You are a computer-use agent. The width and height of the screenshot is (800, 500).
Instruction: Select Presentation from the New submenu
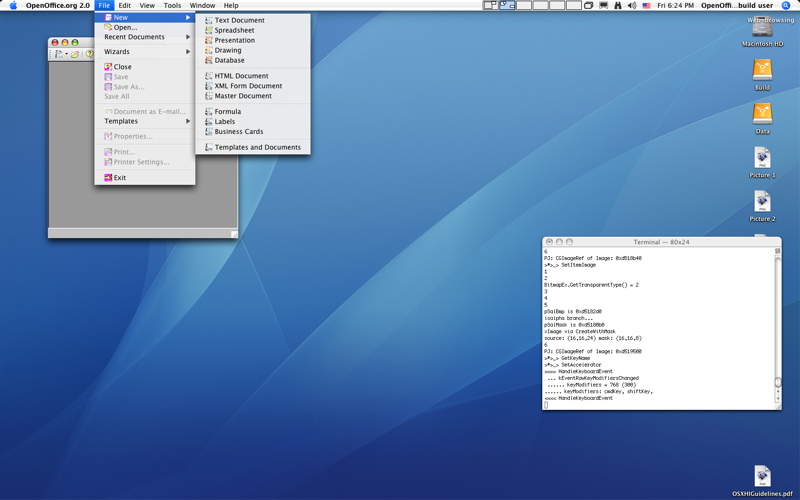pos(253,40)
